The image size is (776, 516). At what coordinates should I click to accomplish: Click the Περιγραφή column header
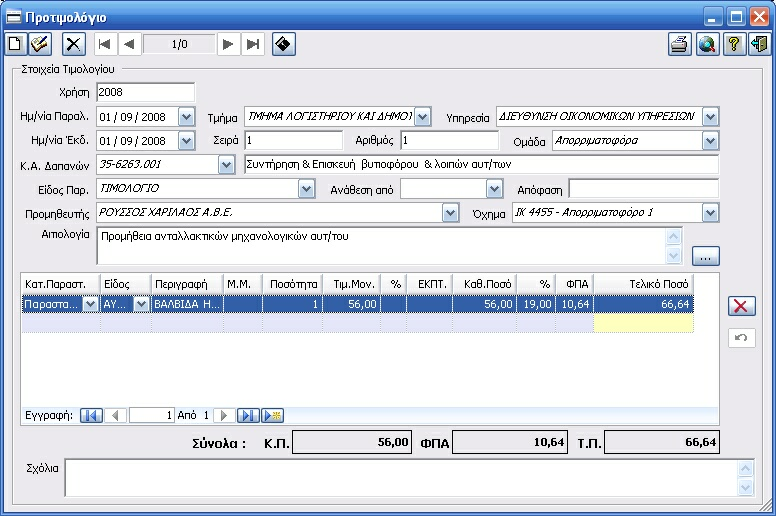pos(187,284)
